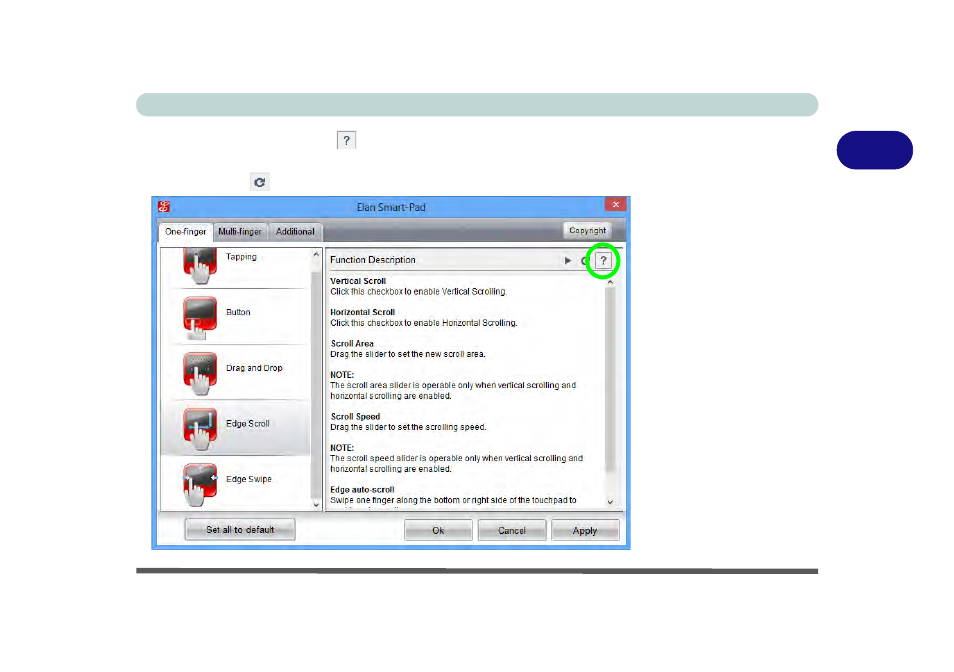Click the Tapping gesture icon
The image size is (954, 672).
point(200,265)
